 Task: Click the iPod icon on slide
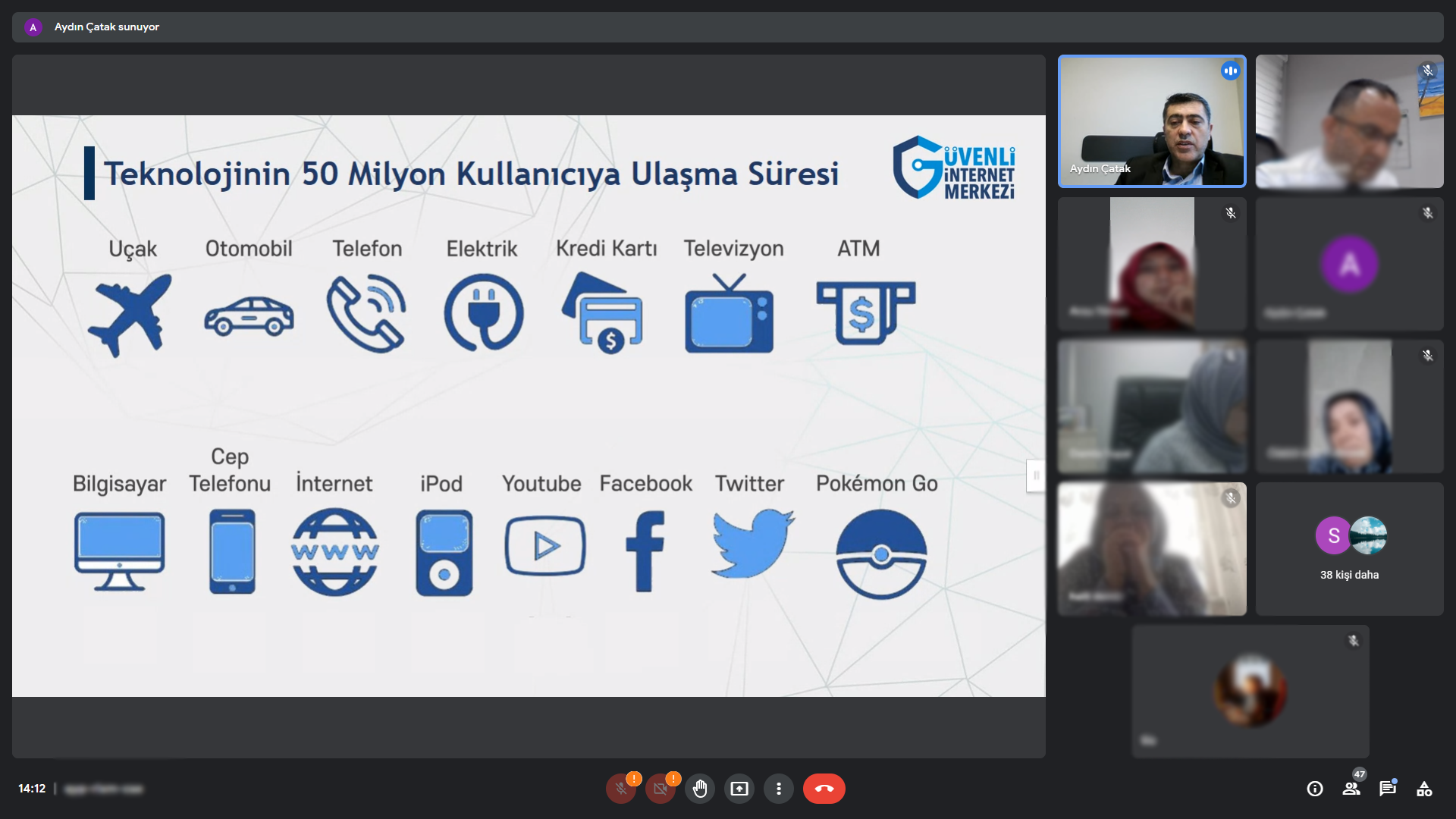[444, 553]
